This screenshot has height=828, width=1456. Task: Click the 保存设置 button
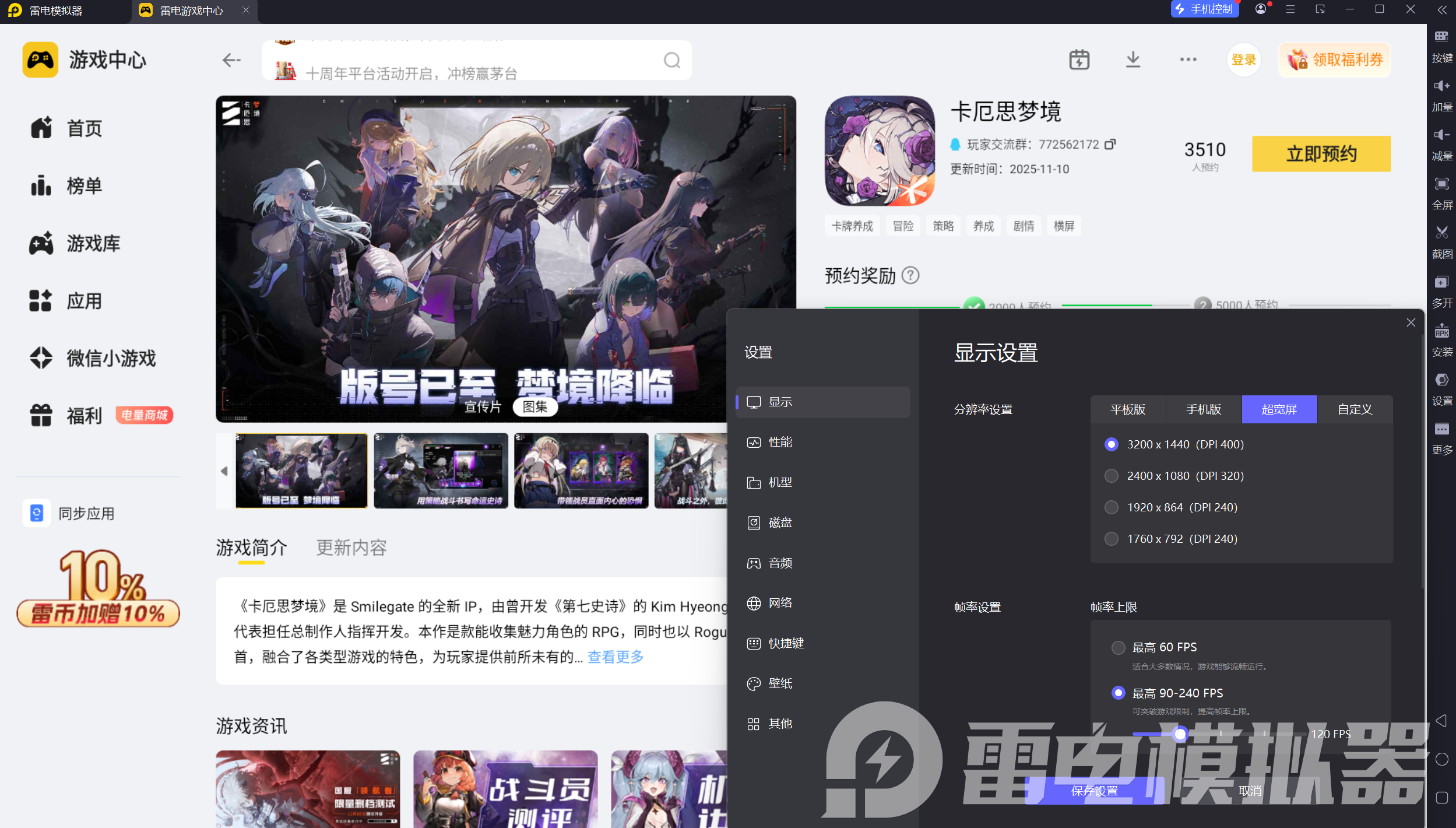click(1094, 791)
